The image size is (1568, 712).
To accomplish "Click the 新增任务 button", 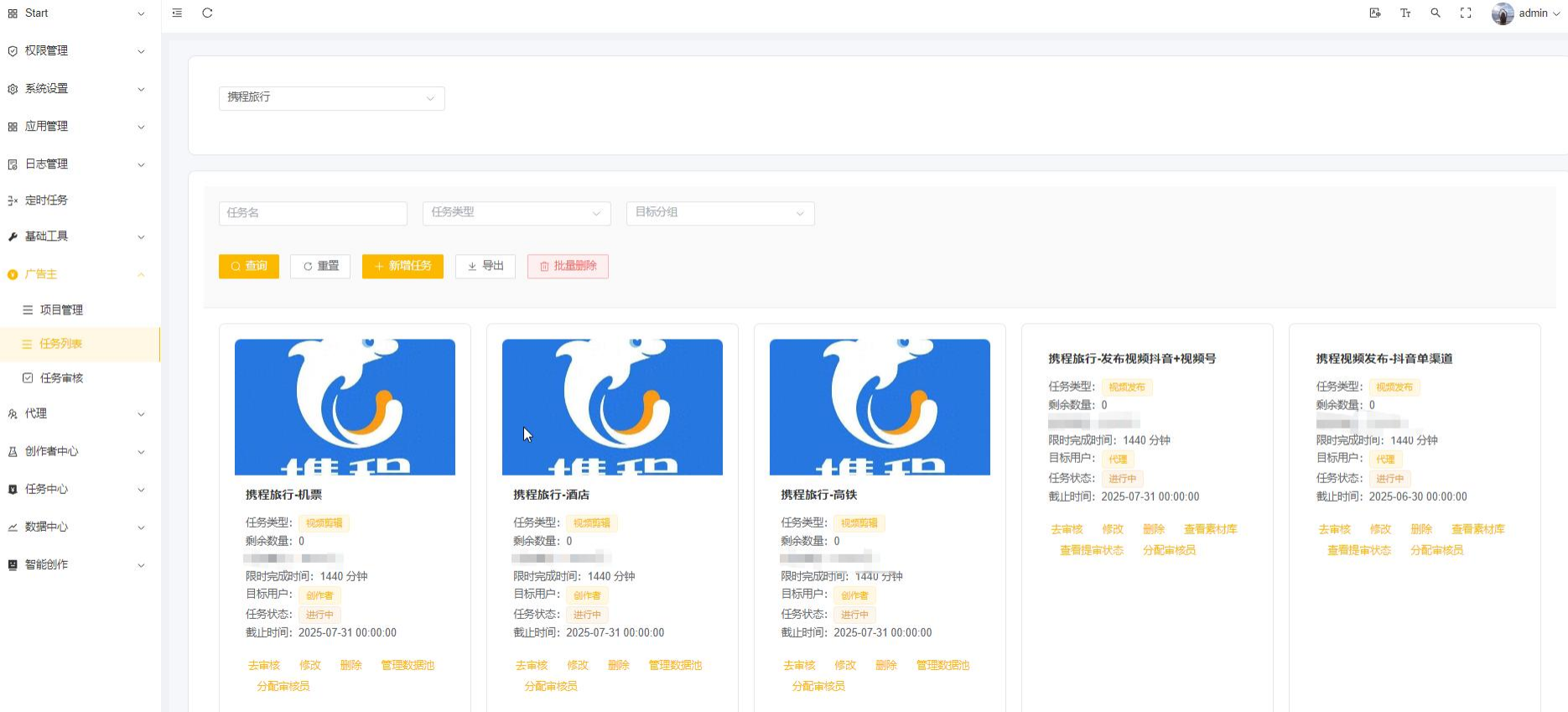I will (x=402, y=266).
